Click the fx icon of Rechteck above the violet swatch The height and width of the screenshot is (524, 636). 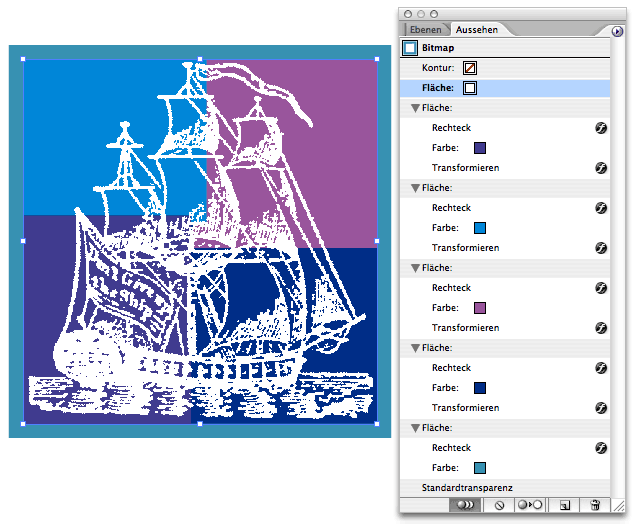coord(601,128)
